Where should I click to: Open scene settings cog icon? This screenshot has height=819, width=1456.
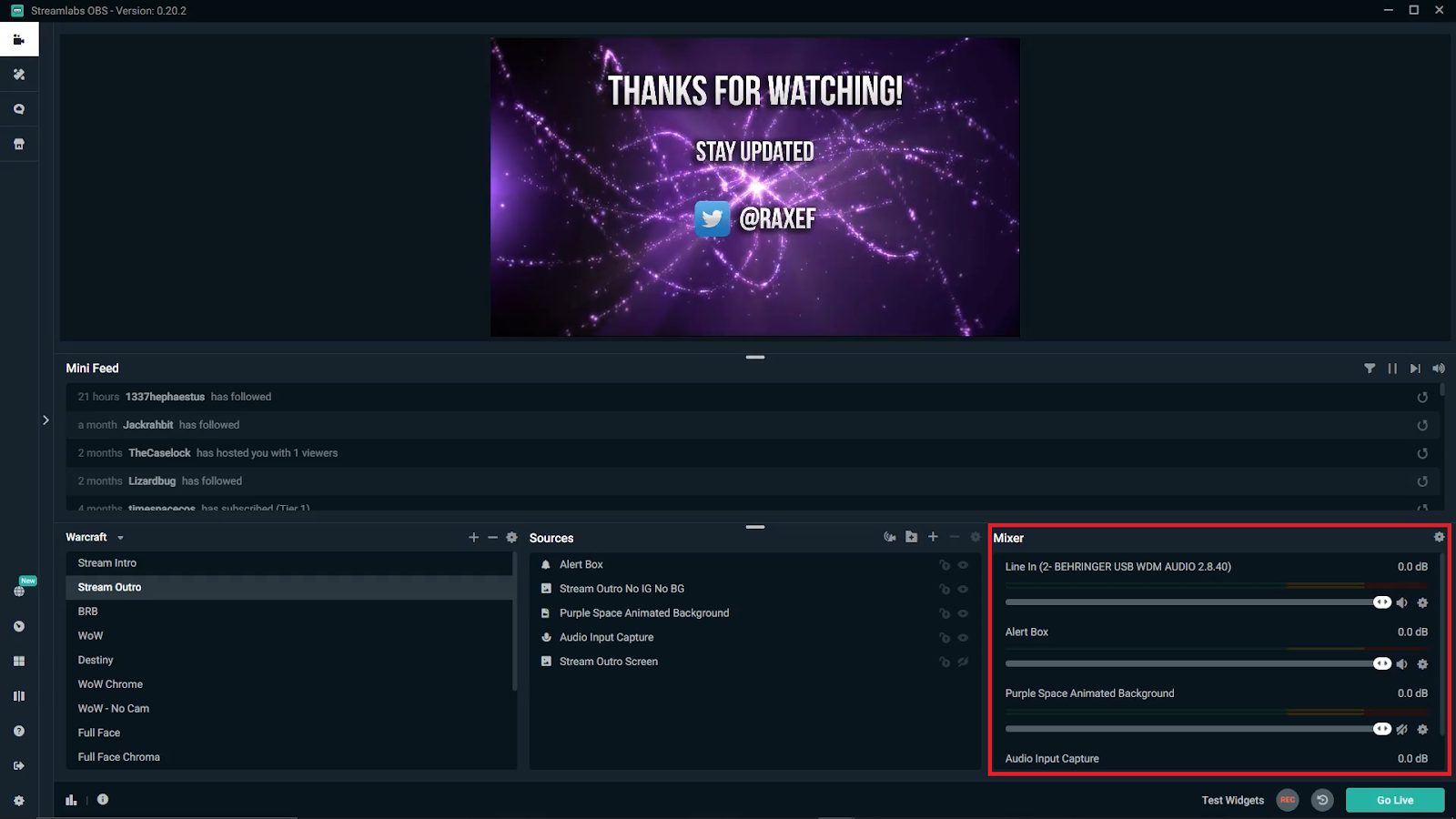tap(512, 538)
